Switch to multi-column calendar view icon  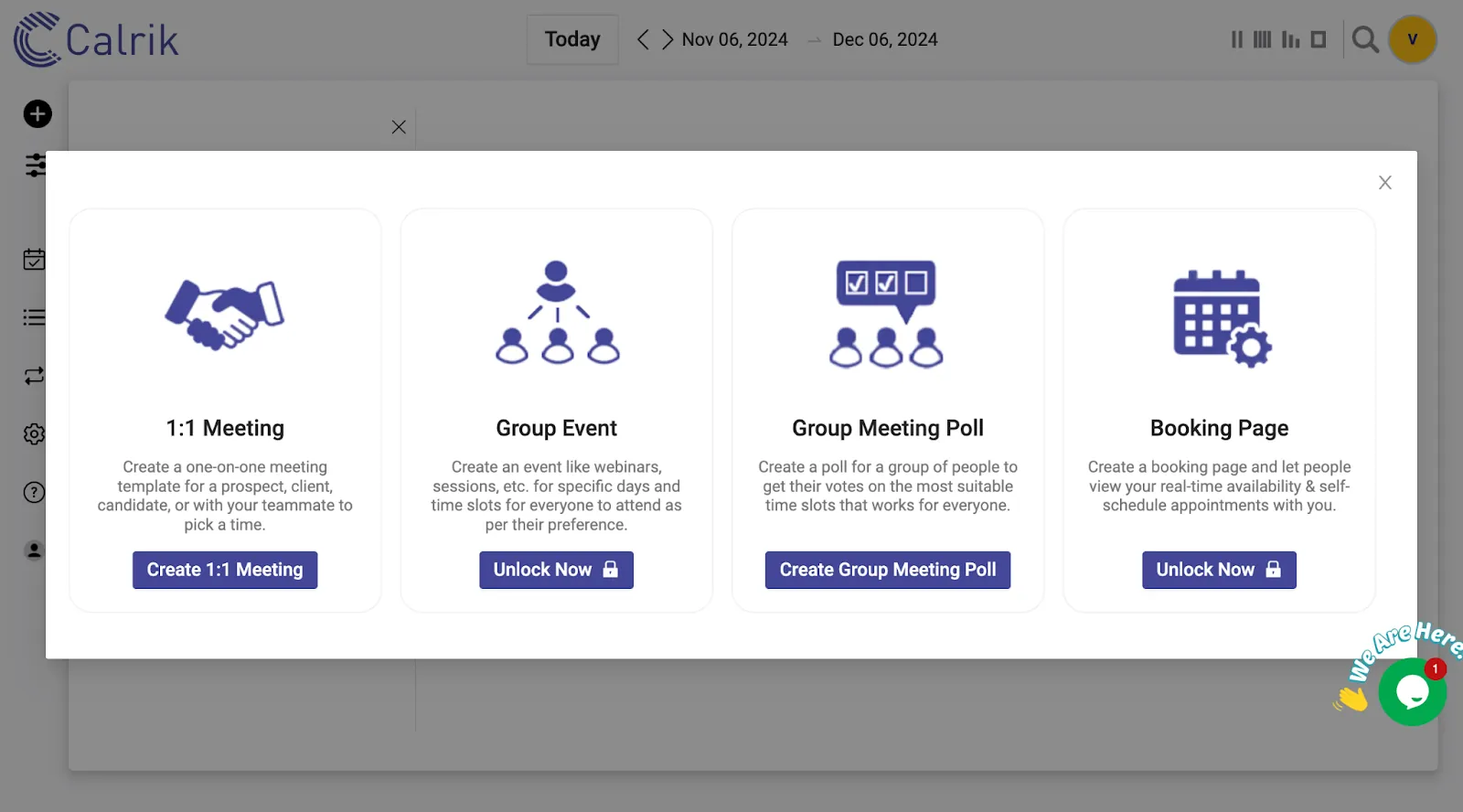coord(1262,39)
